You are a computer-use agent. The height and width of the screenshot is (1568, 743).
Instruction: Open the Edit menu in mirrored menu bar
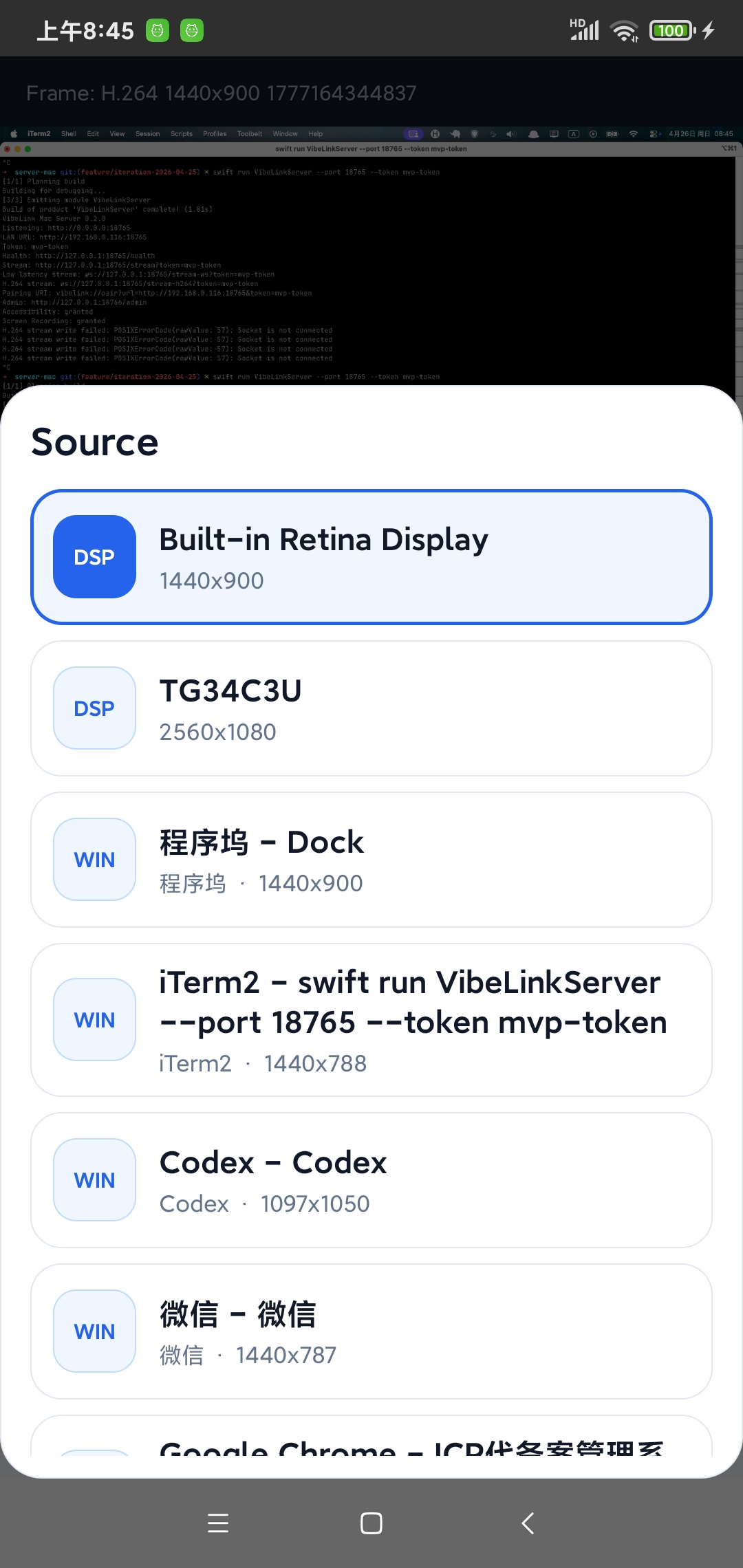pos(93,134)
